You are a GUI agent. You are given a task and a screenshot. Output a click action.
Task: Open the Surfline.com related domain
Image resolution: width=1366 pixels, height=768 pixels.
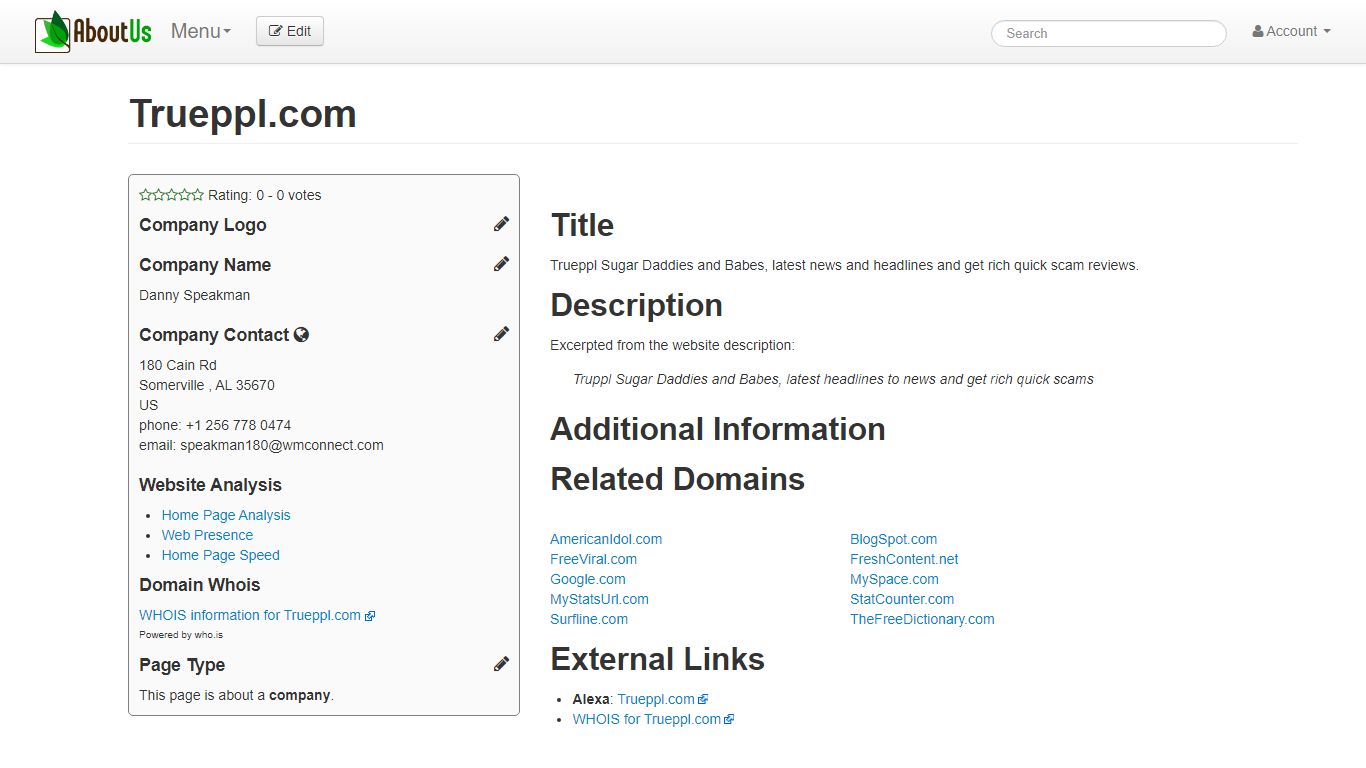589,619
